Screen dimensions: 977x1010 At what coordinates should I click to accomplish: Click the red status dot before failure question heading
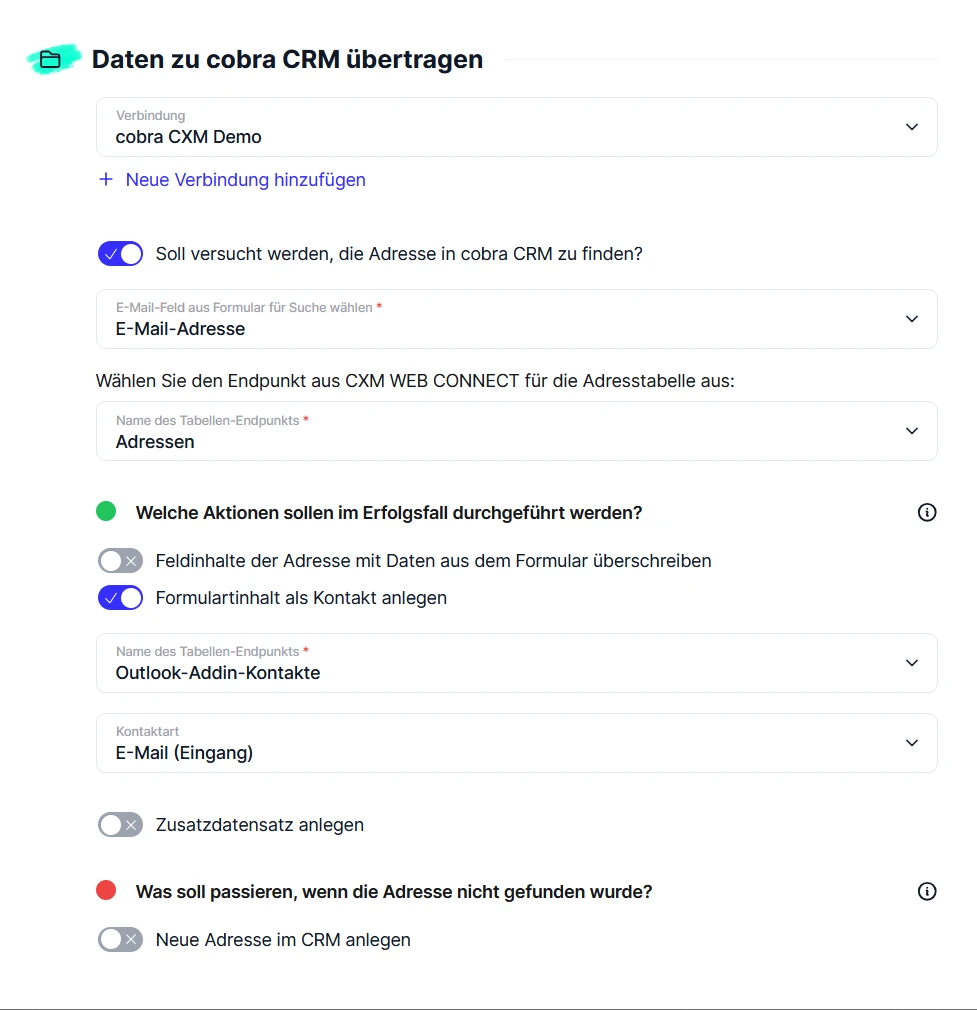(106, 891)
